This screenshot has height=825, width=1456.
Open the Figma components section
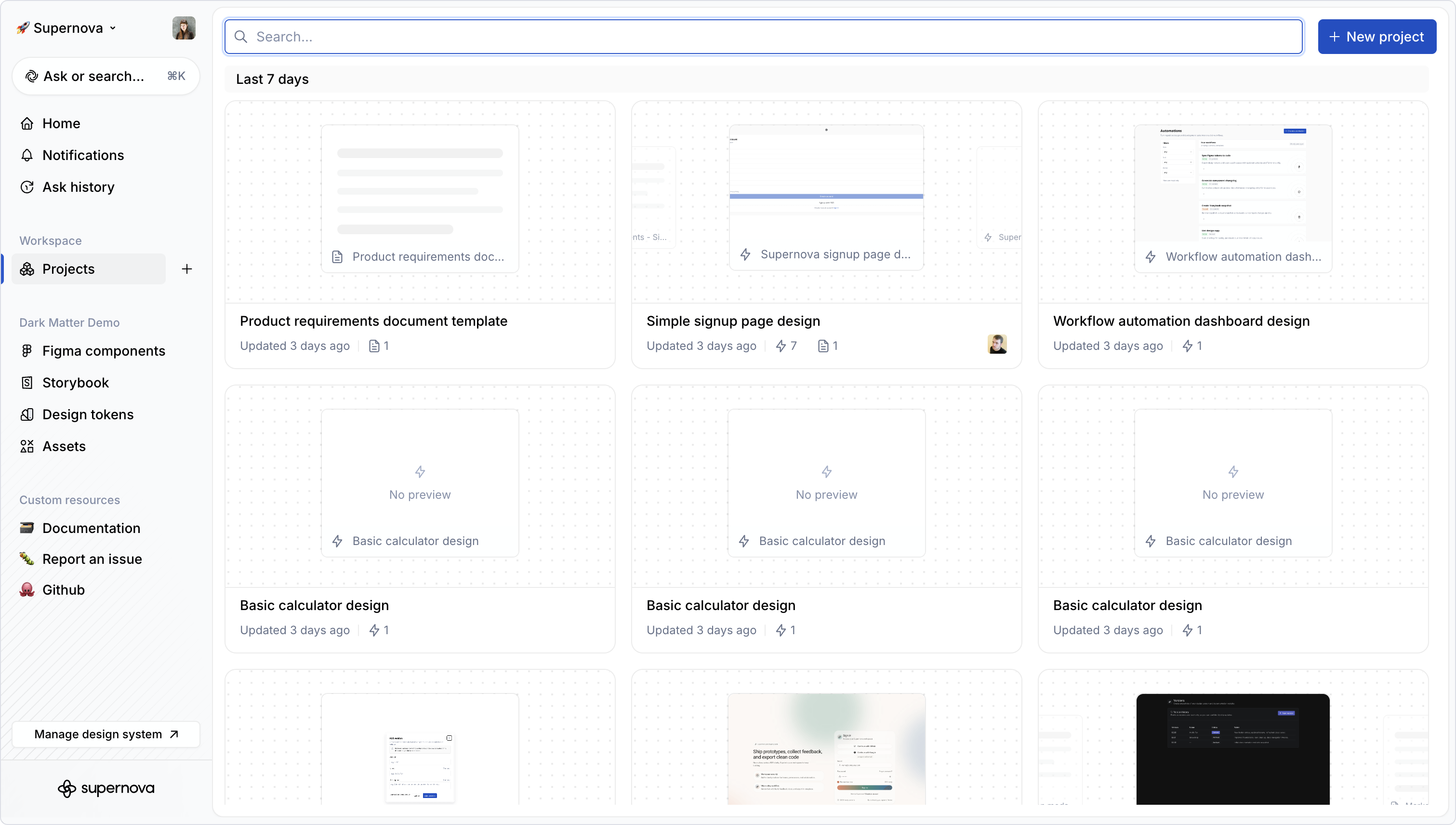pyautogui.click(x=104, y=351)
